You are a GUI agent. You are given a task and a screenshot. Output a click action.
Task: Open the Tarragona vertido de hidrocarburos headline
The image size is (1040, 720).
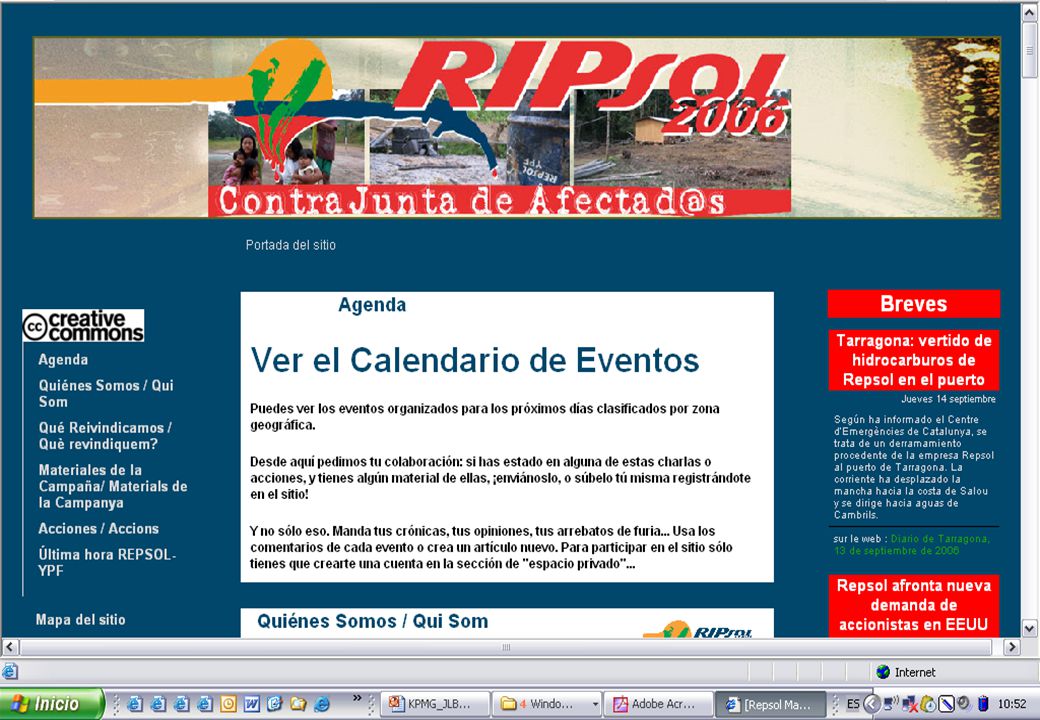tap(913, 360)
